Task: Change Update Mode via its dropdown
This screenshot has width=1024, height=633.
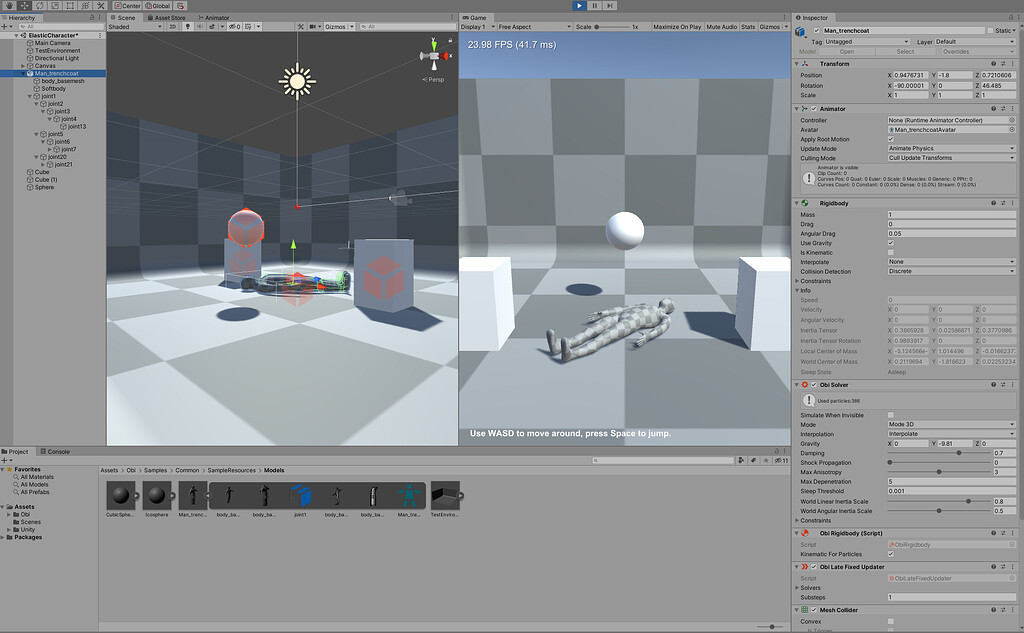Action: [950, 148]
